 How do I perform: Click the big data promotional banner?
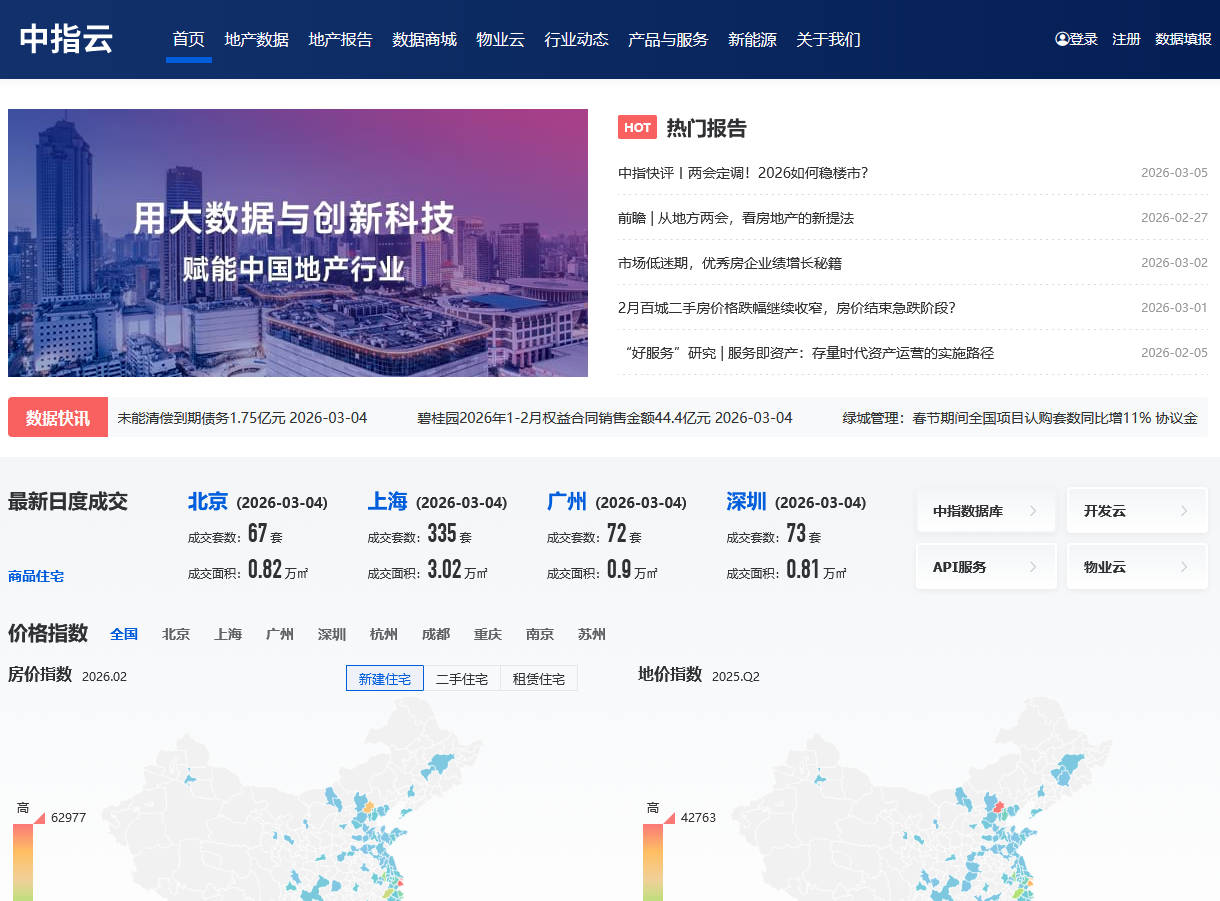click(x=298, y=243)
